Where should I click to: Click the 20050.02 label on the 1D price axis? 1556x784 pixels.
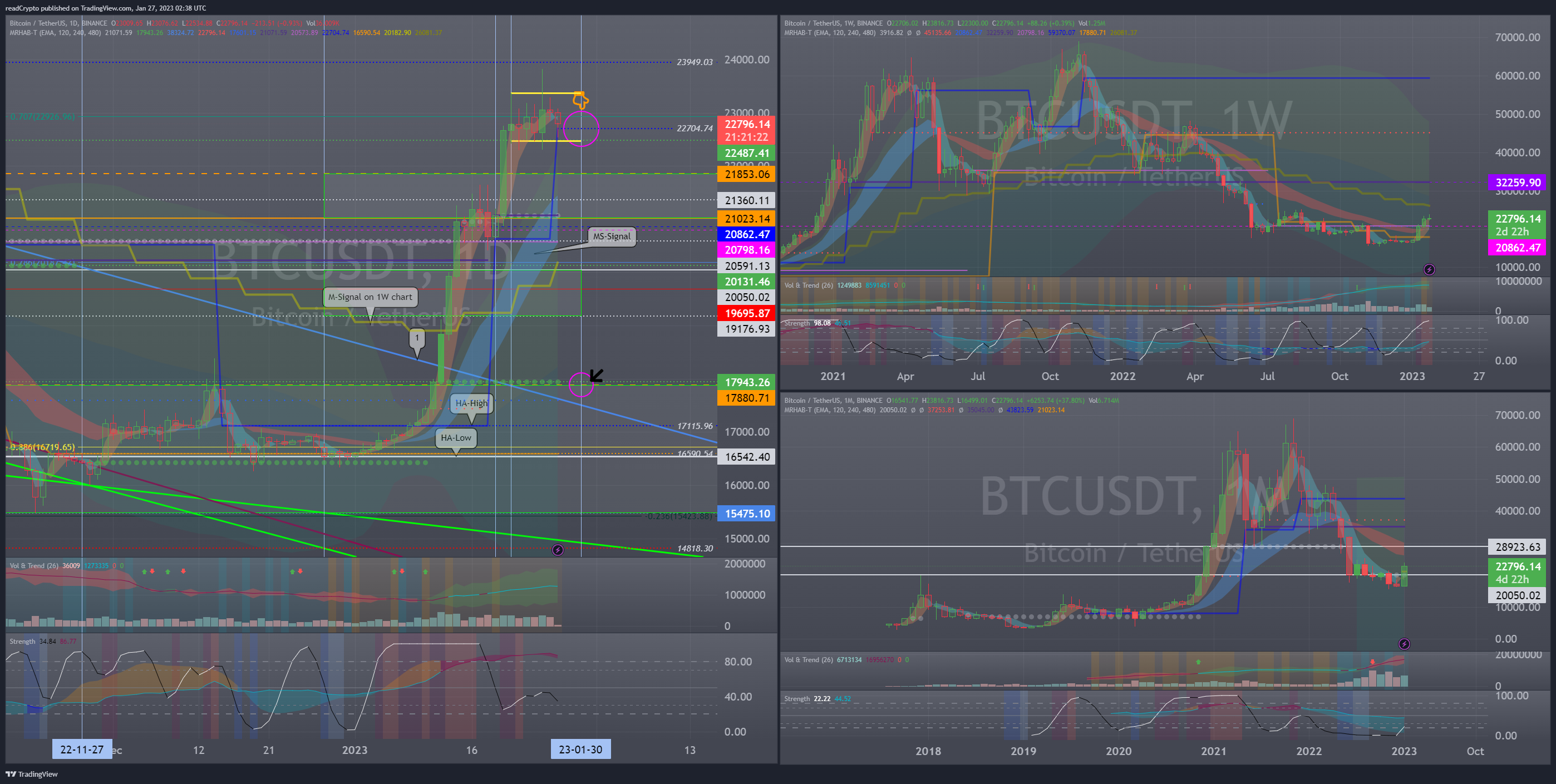(747, 297)
